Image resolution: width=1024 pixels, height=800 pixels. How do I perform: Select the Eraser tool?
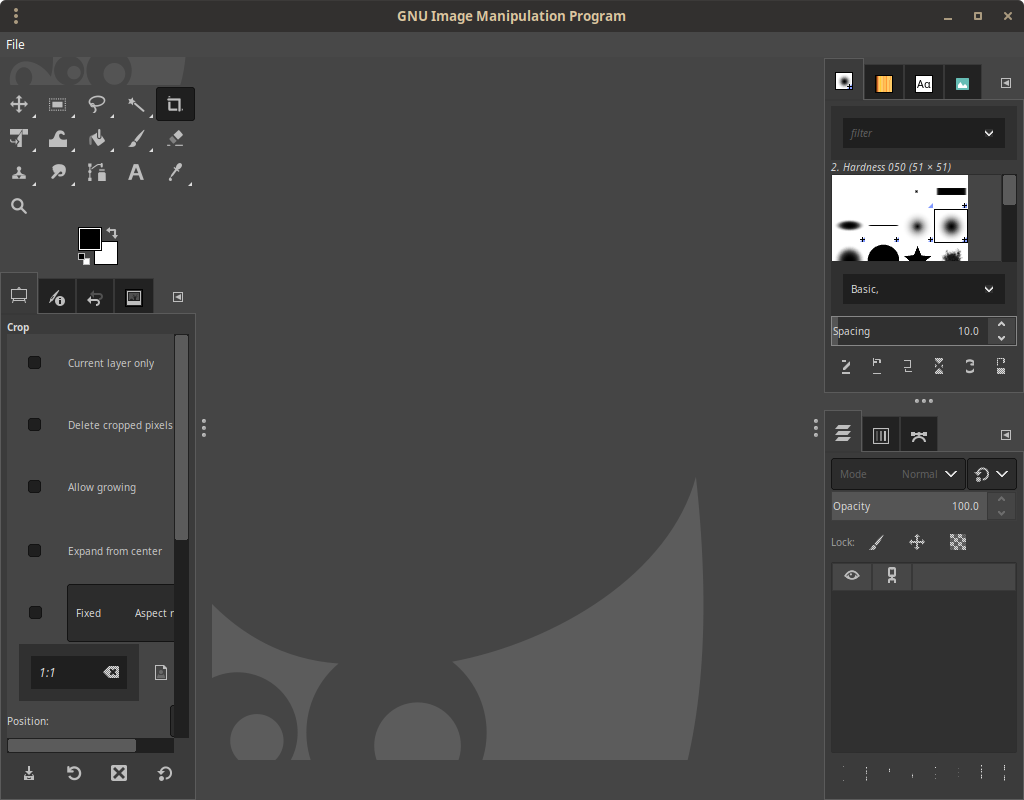[175, 138]
